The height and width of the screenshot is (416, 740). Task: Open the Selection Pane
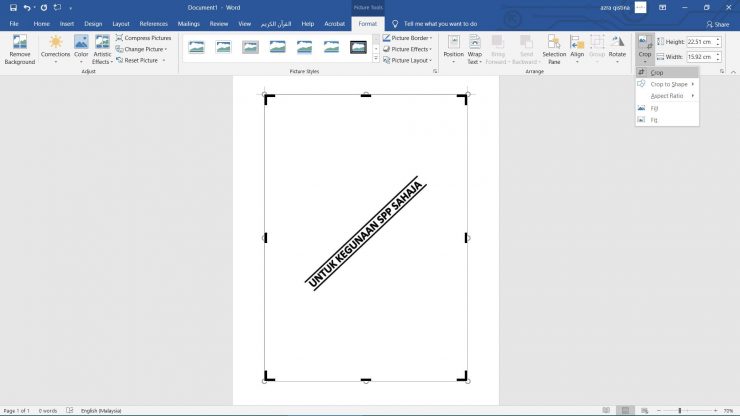coord(554,43)
